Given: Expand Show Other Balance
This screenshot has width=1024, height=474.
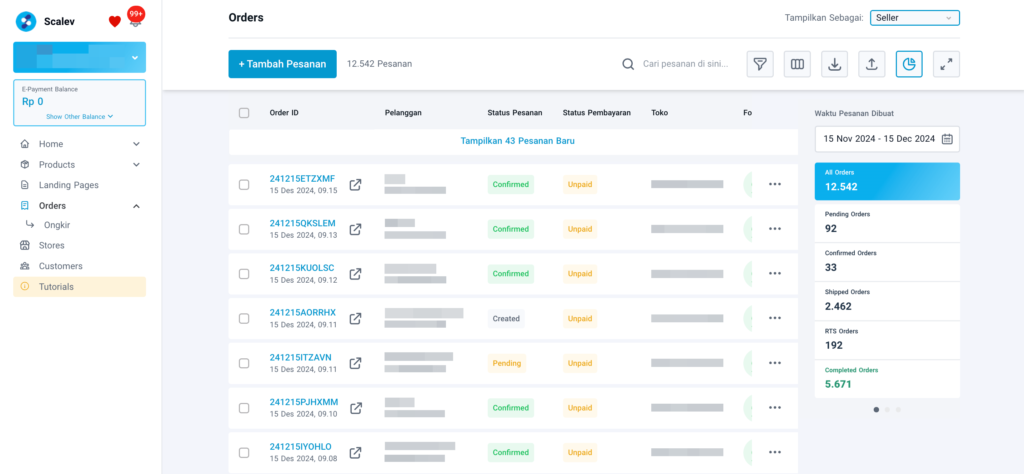Looking at the screenshot, I should 80,116.
